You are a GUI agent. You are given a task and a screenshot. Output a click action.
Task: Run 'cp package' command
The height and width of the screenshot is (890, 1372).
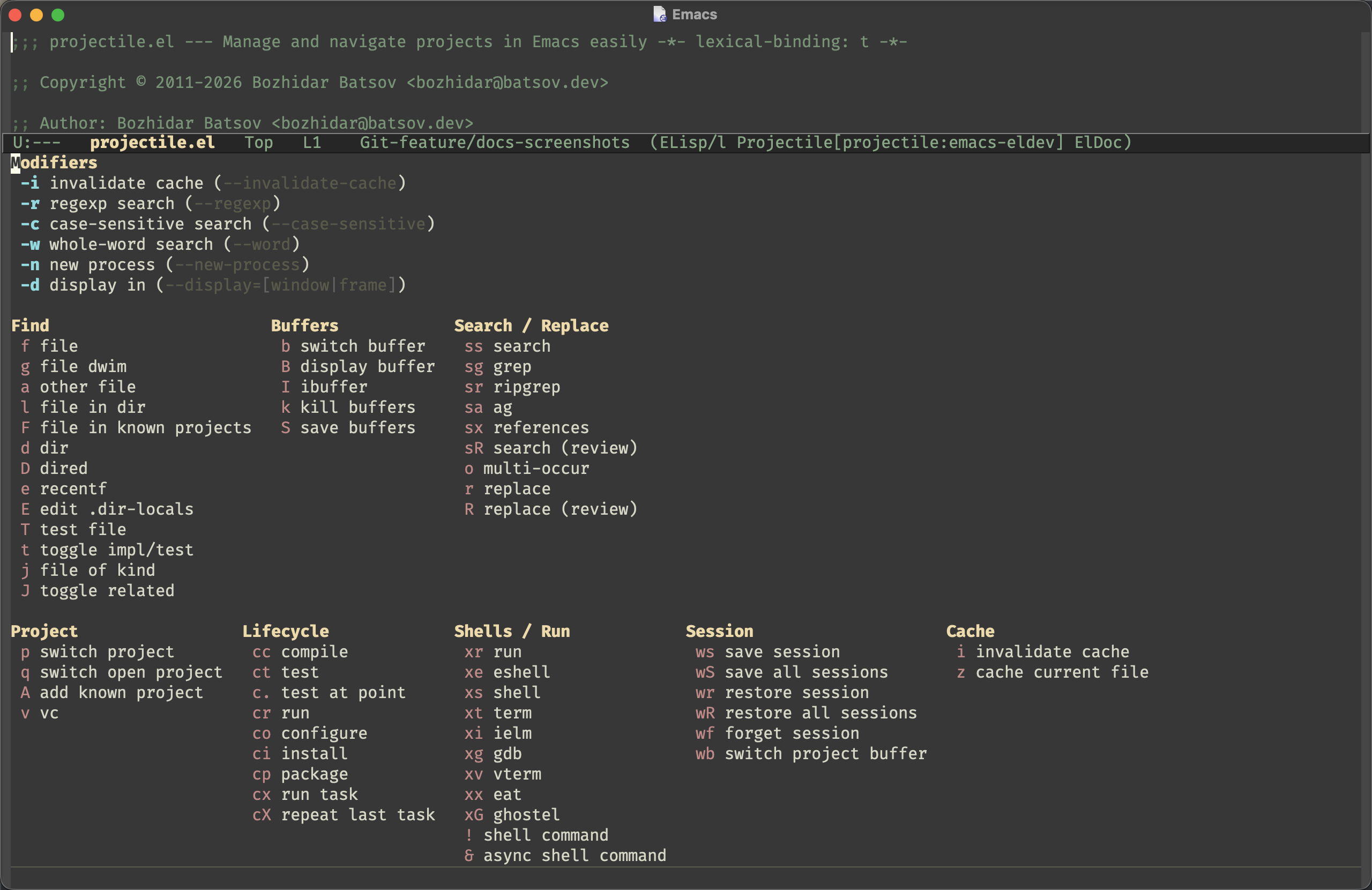pyautogui.click(x=300, y=774)
